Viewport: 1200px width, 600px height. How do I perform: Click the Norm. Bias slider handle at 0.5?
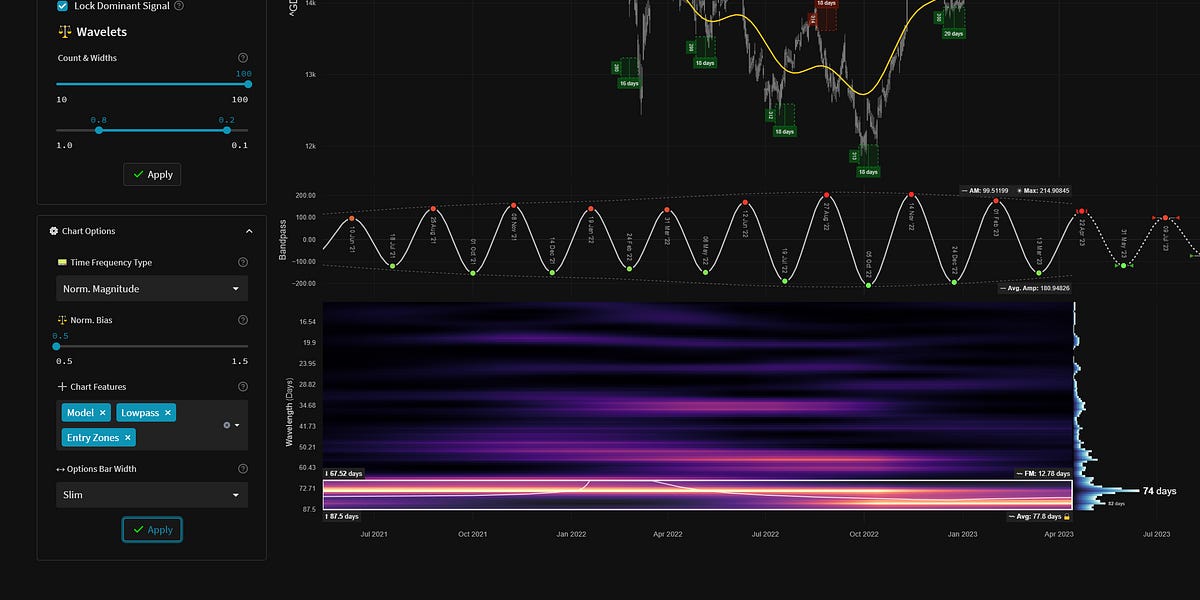(56, 346)
